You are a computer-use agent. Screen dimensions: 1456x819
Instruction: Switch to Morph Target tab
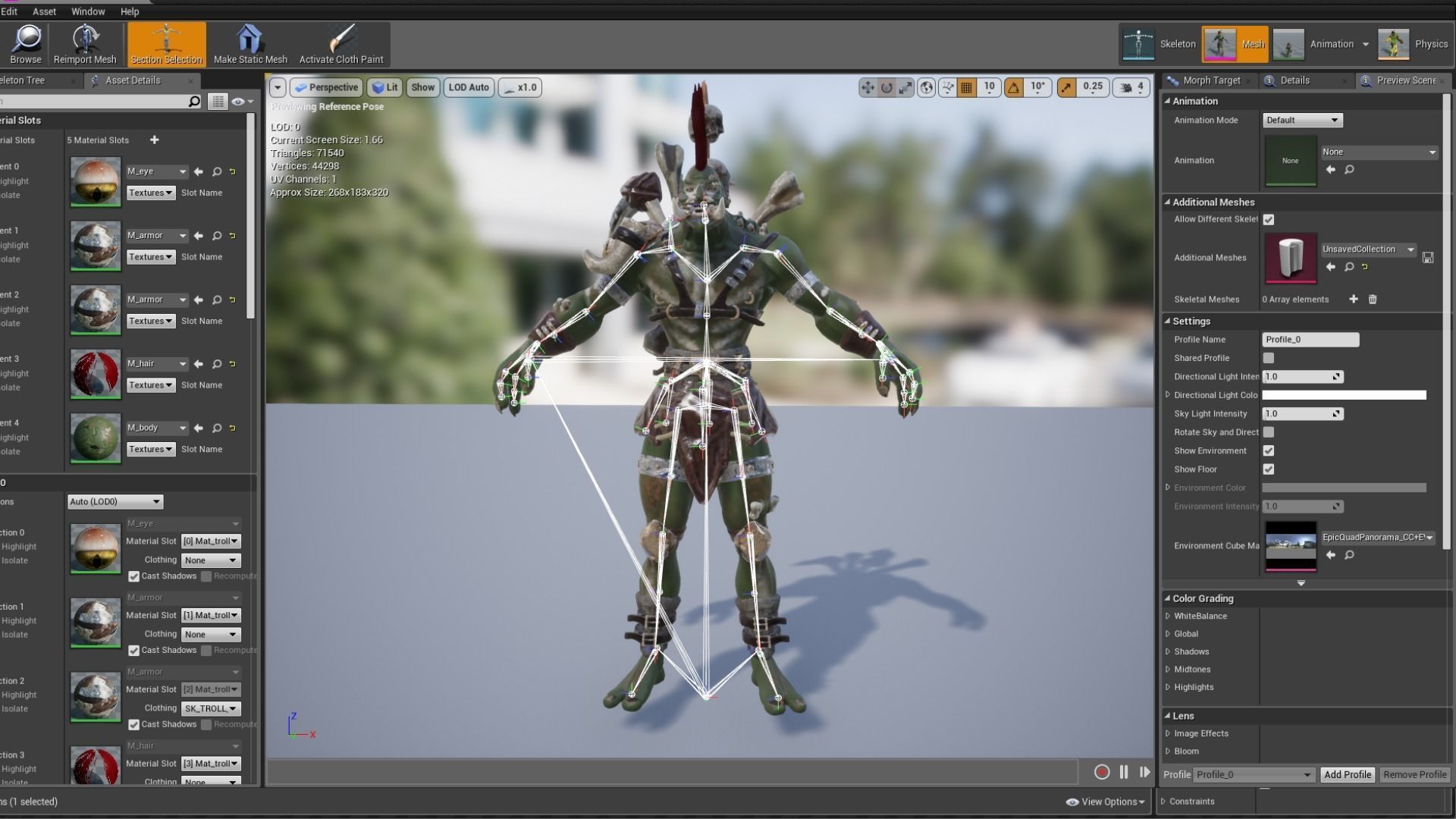tap(1211, 80)
